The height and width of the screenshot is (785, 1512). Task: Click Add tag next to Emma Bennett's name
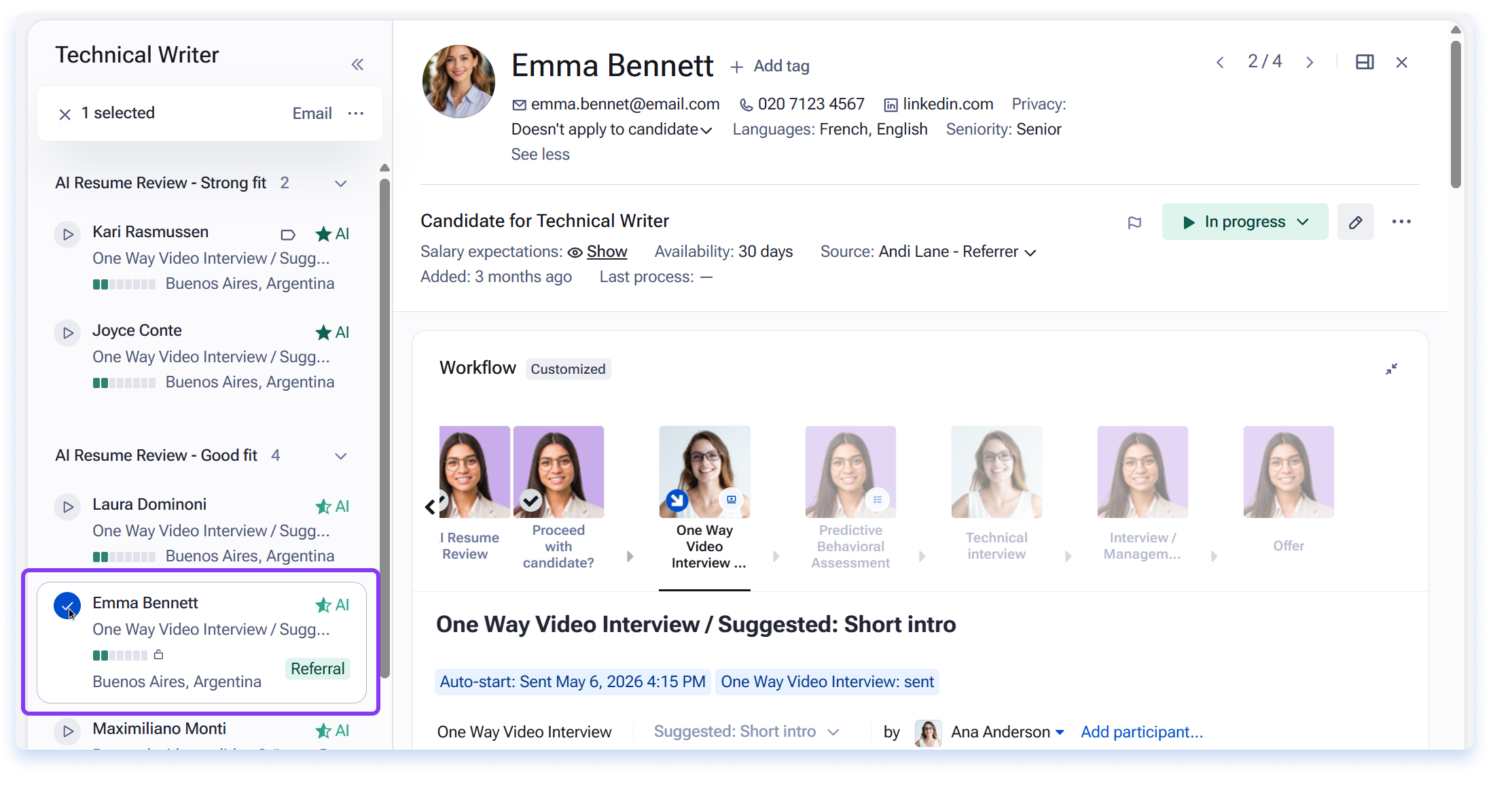[x=770, y=67]
